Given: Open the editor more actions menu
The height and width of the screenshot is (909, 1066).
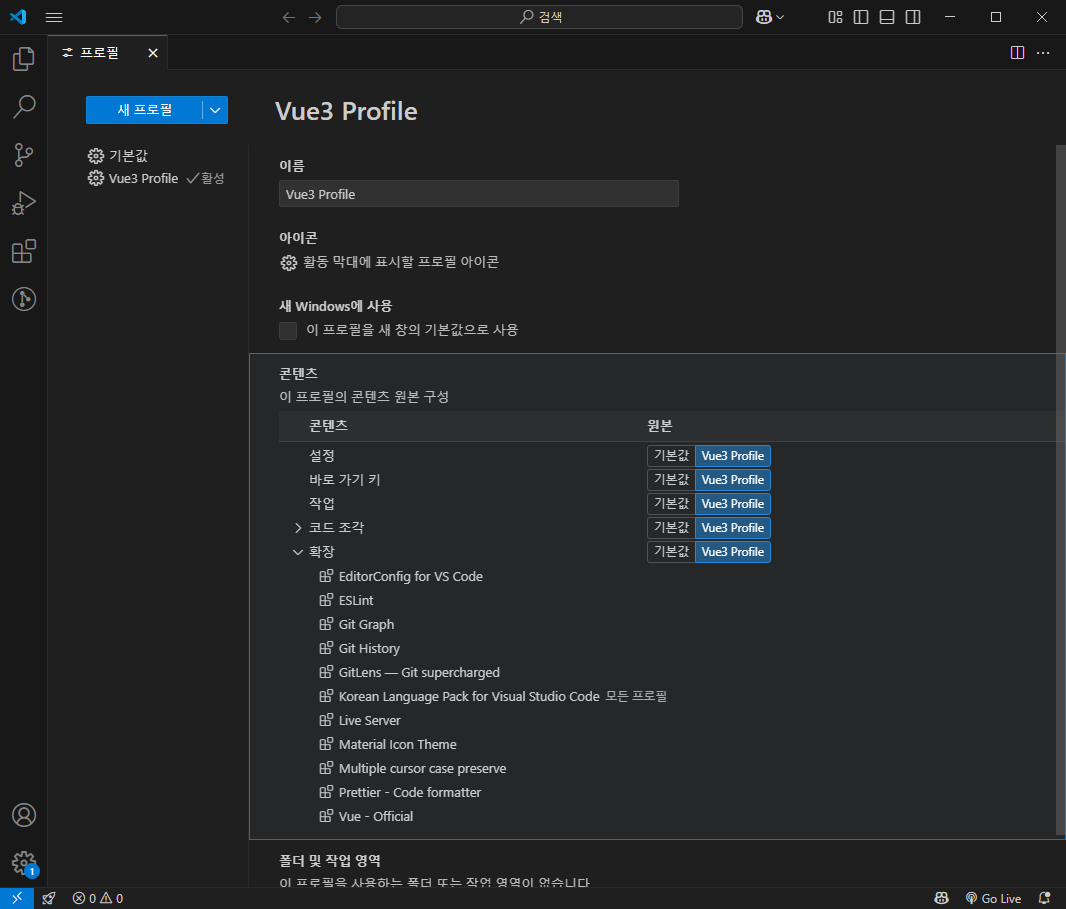Looking at the screenshot, I should point(1043,52).
